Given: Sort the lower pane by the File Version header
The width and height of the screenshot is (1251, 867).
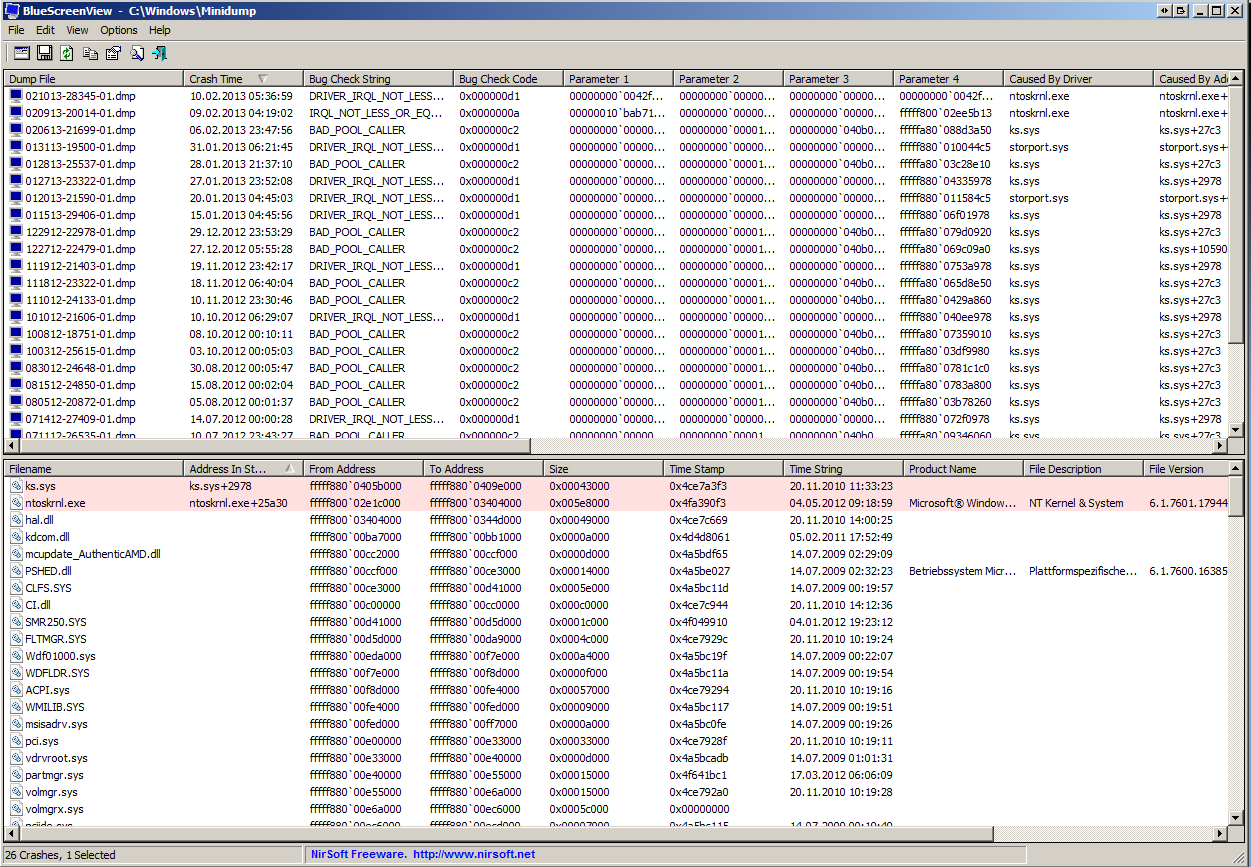Looking at the screenshot, I should point(1186,468).
